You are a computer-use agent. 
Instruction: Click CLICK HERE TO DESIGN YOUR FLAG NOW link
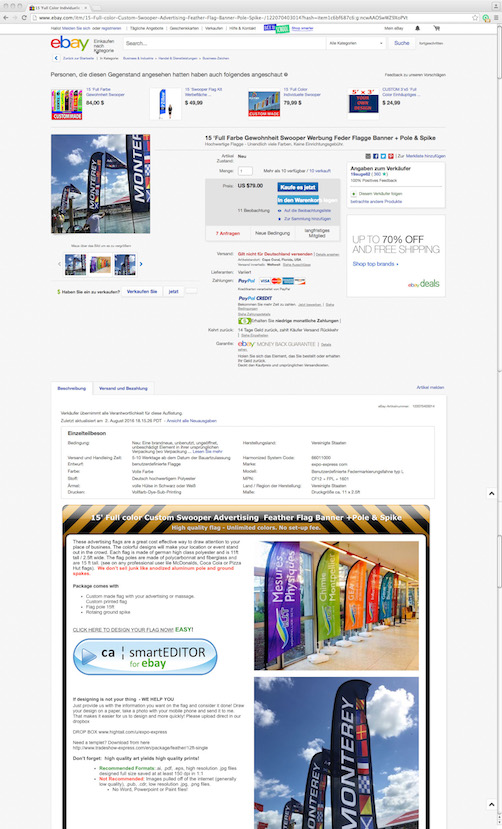pos(123,630)
